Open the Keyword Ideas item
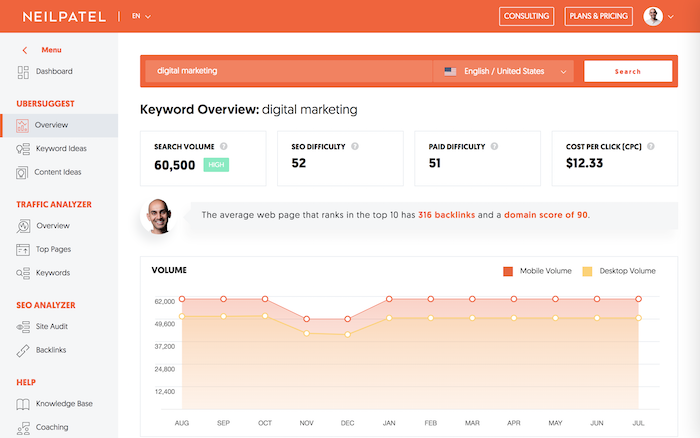The image size is (700, 438). (59, 149)
